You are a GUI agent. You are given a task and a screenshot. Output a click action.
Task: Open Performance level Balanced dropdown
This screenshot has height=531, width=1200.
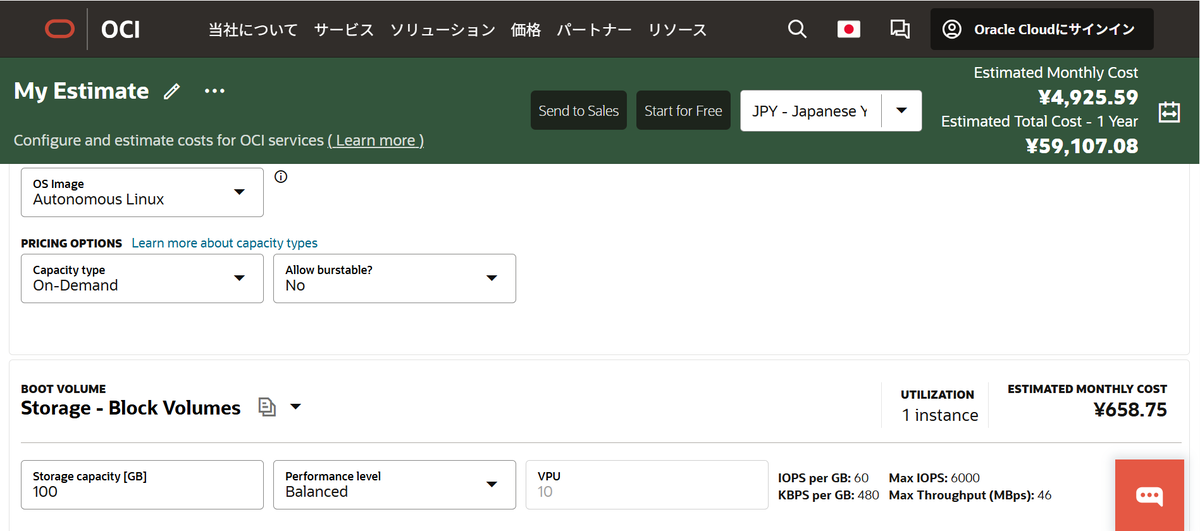tap(395, 484)
